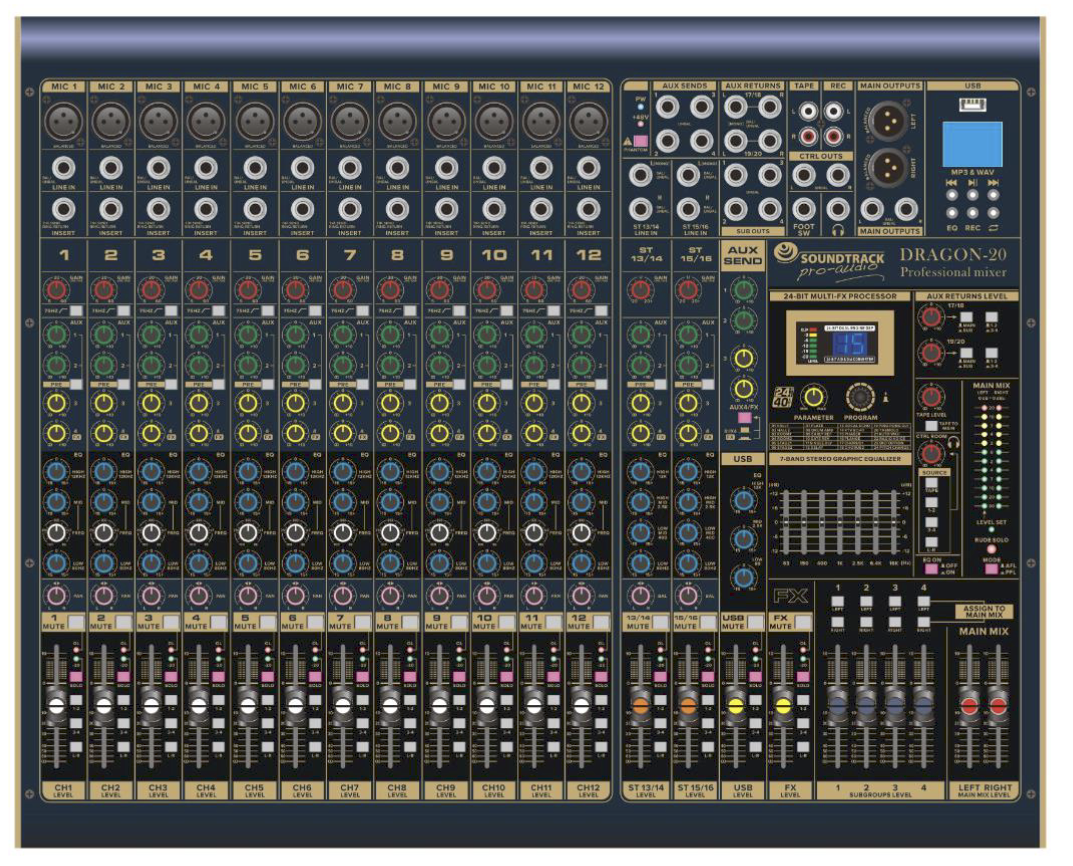The width and height of the screenshot is (1073, 866).
Task: Click the USB channel HIGH EQ knob
Action: [742, 499]
